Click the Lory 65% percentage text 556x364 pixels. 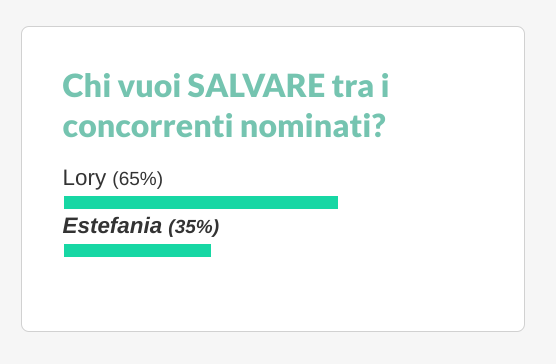(x=138, y=179)
